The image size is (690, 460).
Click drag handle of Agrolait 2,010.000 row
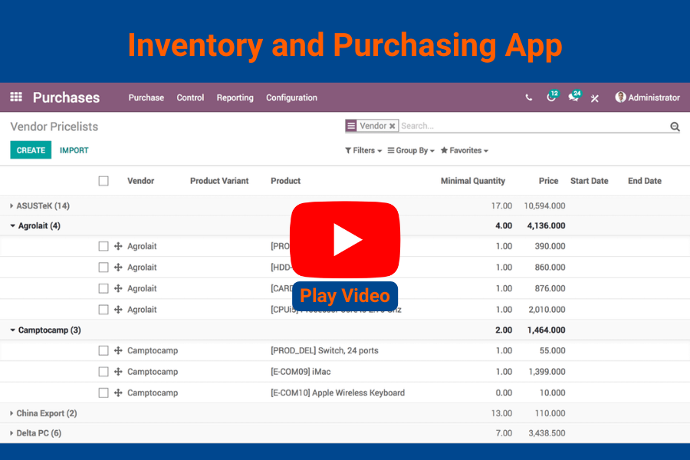click(x=118, y=309)
